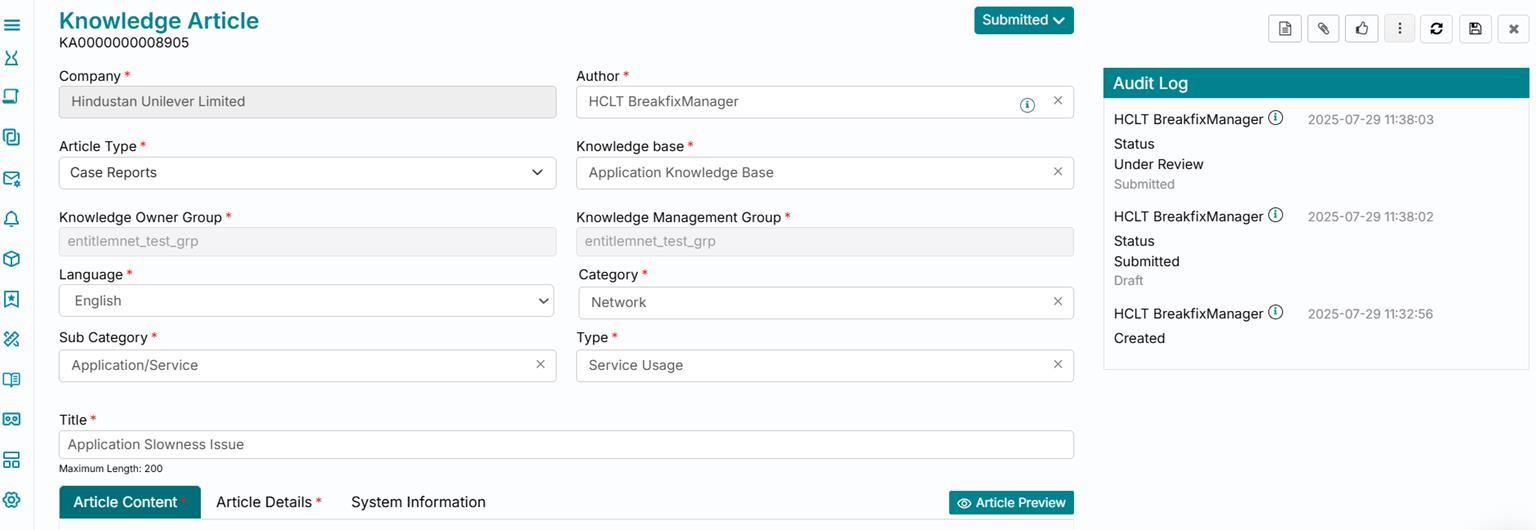The height and width of the screenshot is (530, 1536).
Task: Open the three-dot more options menu
Action: 1400,29
